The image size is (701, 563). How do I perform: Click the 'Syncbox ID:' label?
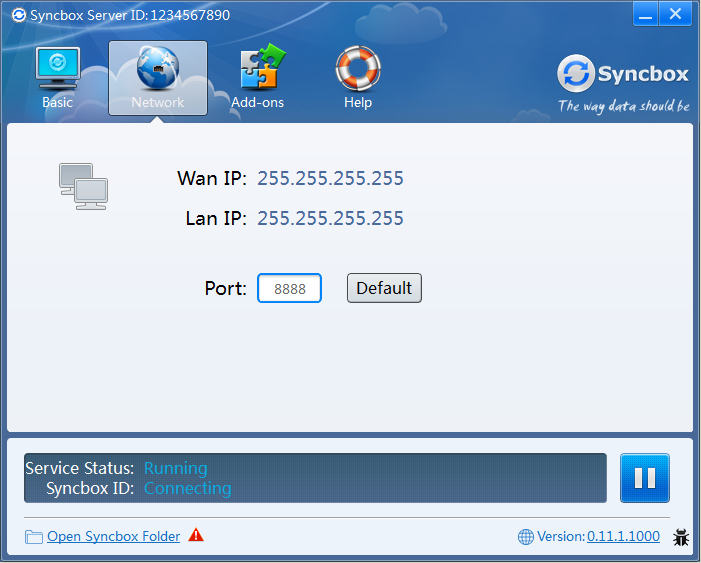pyautogui.click(x=90, y=489)
